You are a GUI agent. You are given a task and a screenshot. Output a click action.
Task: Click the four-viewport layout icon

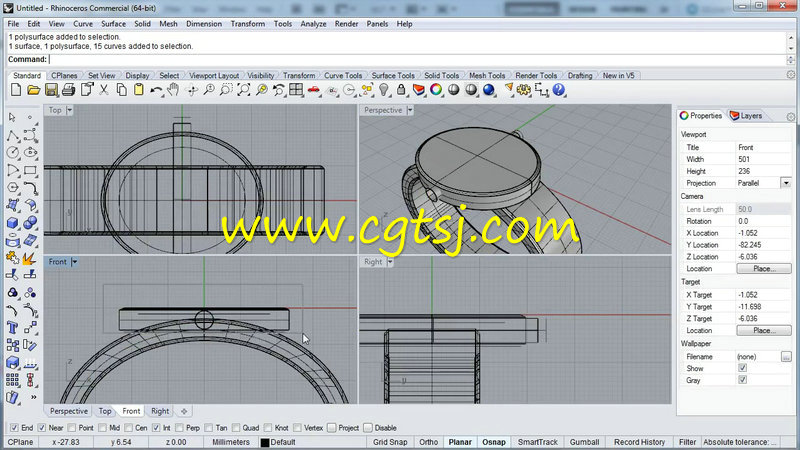296,90
